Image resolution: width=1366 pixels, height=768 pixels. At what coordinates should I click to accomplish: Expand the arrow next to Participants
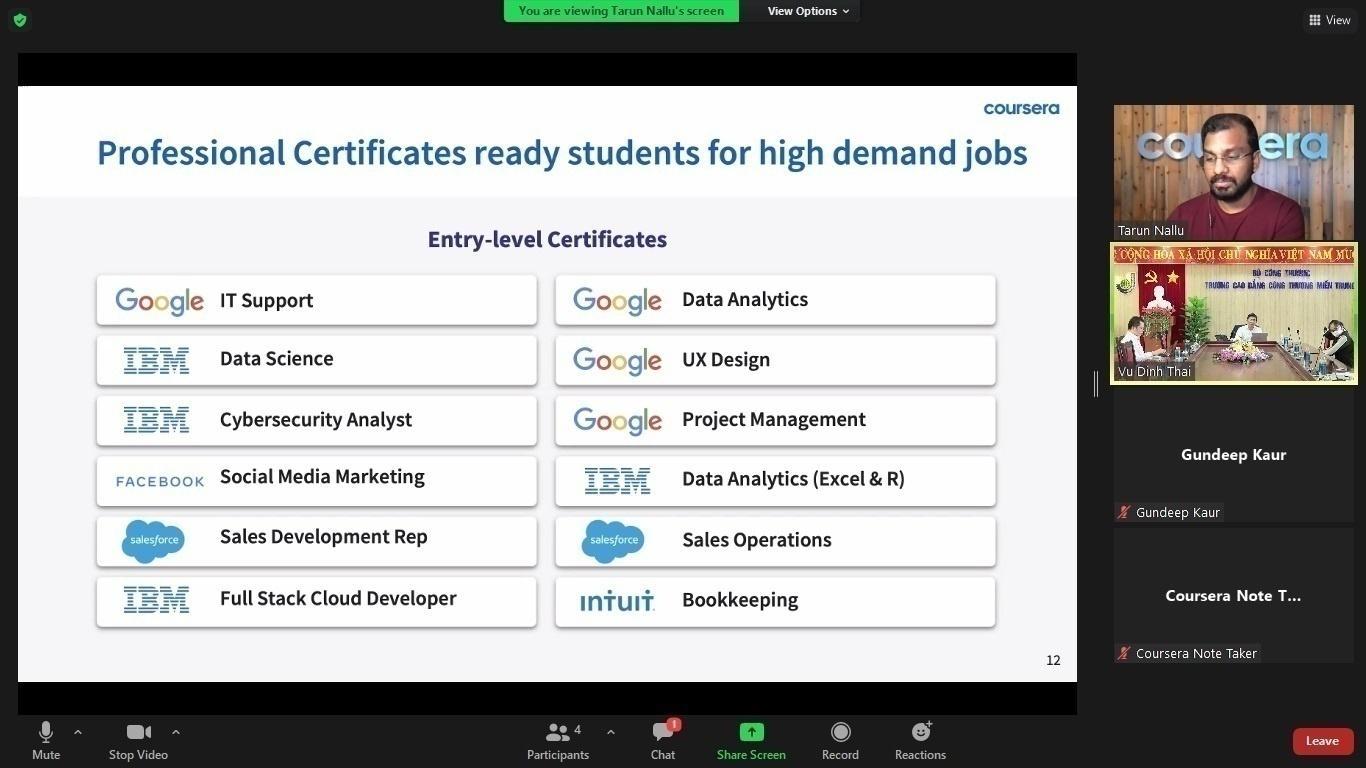(x=611, y=732)
